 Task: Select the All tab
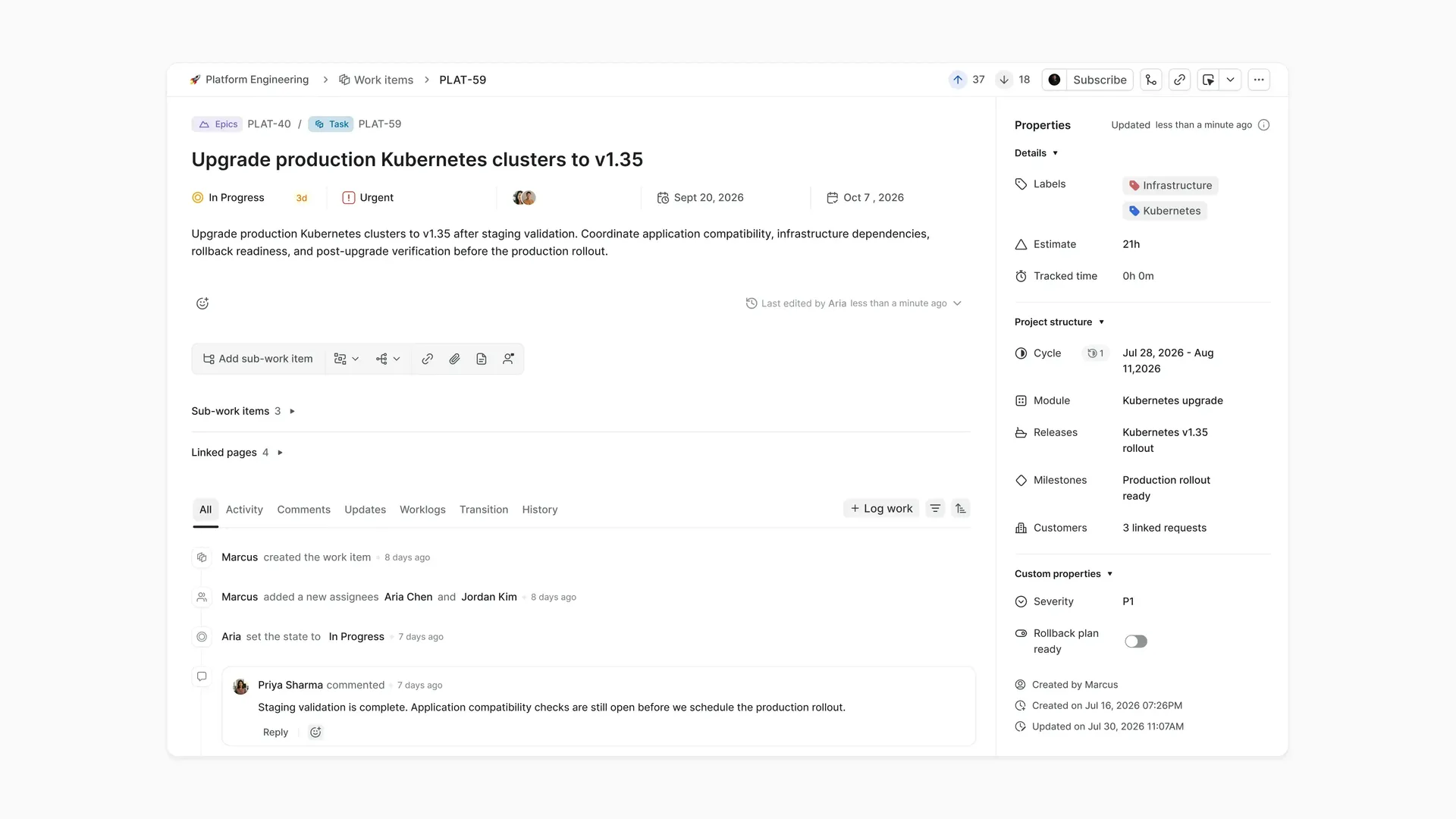pos(206,510)
